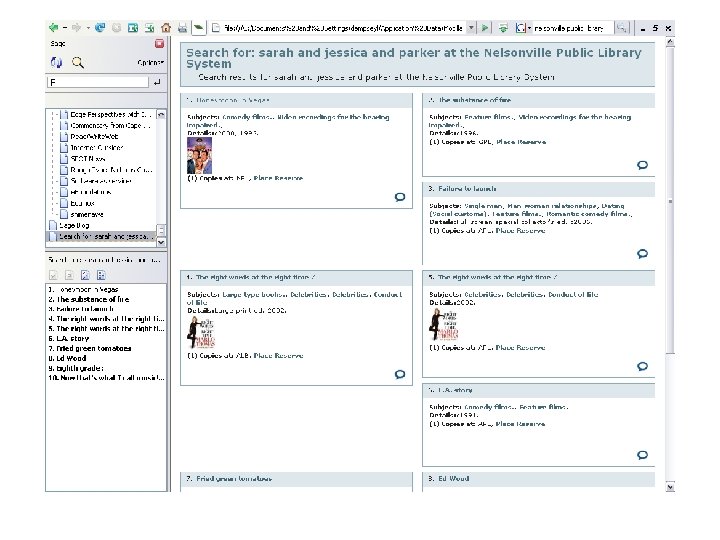Click the Honeymoon in Vegas cover thumbnail
The width and height of the screenshot is (720, 540).
[x=199, y=155]
